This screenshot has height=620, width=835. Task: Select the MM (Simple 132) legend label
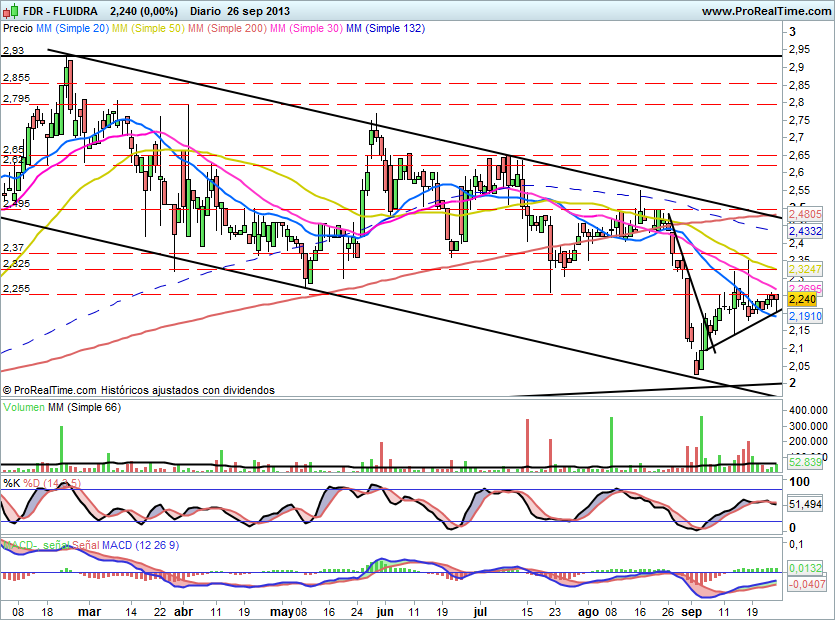coord(385,29)
